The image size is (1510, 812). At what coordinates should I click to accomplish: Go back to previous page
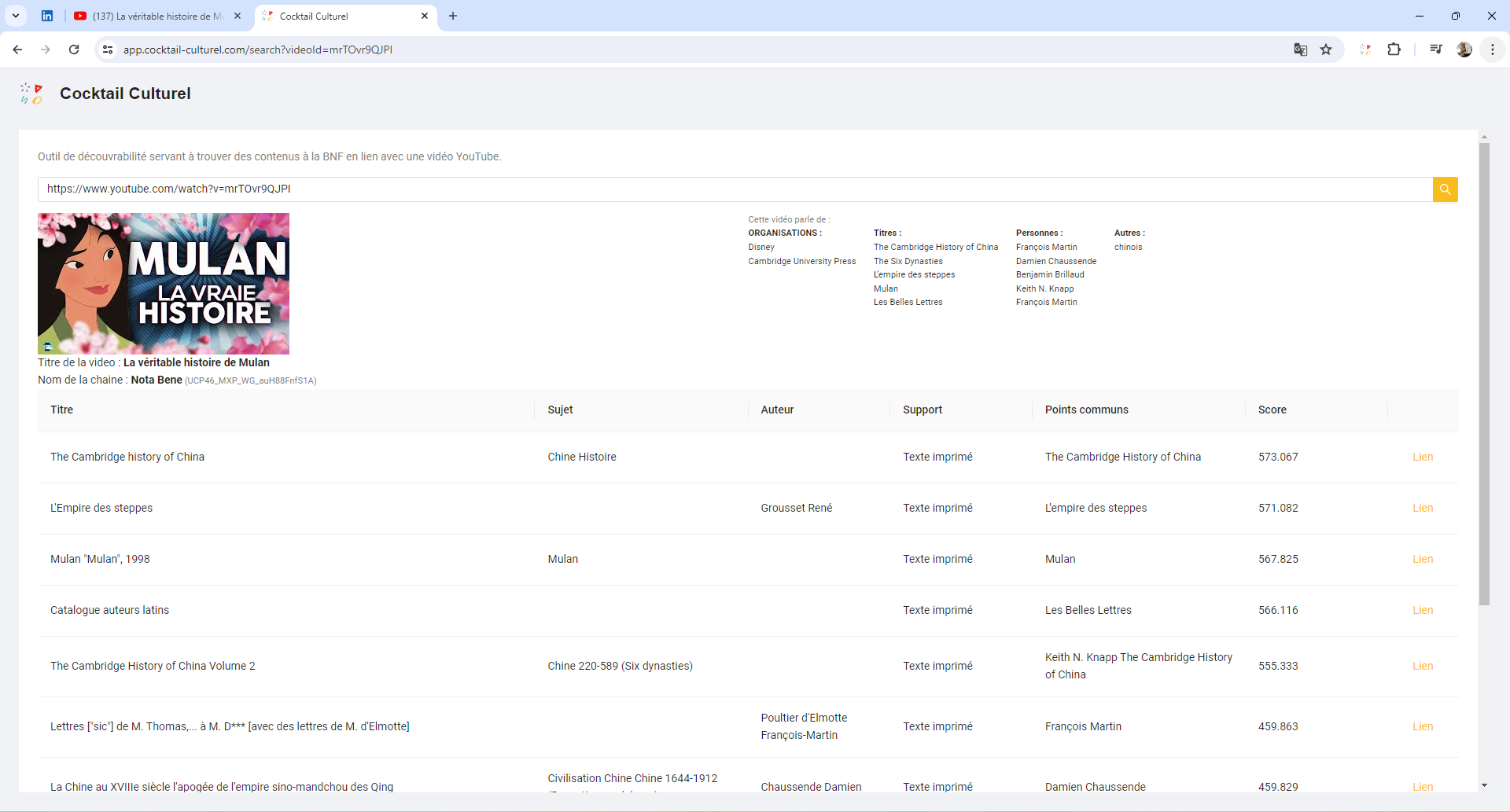coord(17,50)
